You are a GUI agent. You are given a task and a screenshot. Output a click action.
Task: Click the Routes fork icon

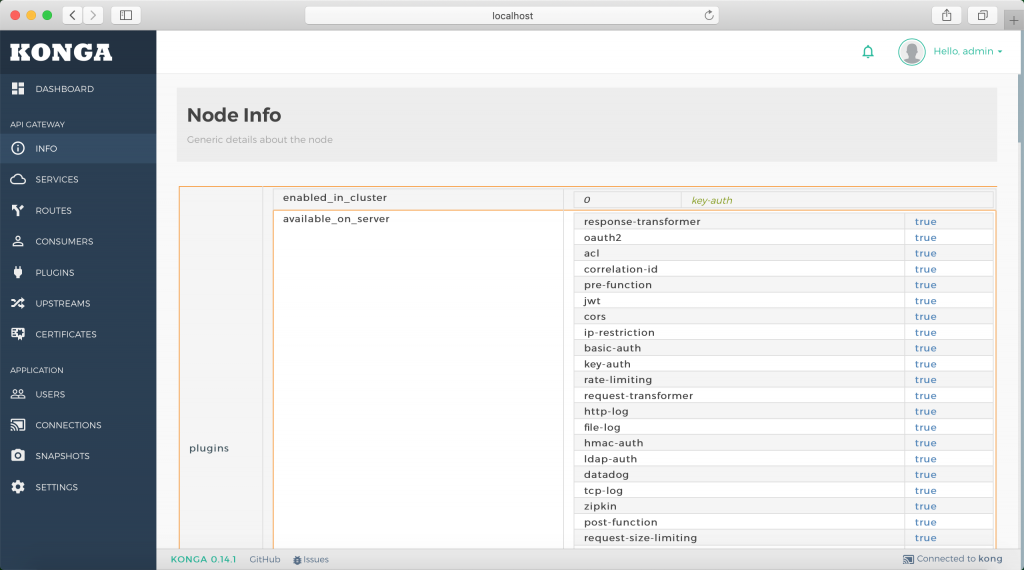pos(18,210)
